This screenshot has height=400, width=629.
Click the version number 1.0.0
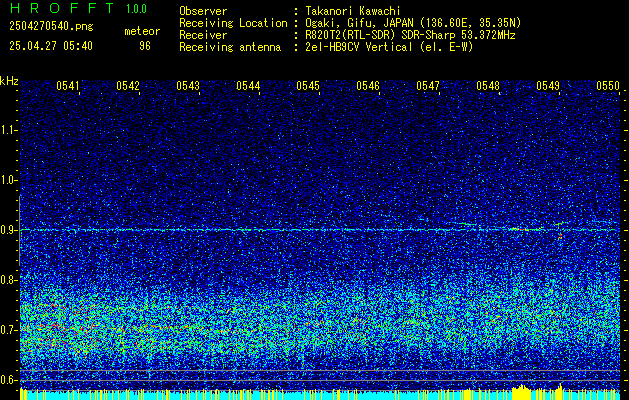click(x=136, y=9)
